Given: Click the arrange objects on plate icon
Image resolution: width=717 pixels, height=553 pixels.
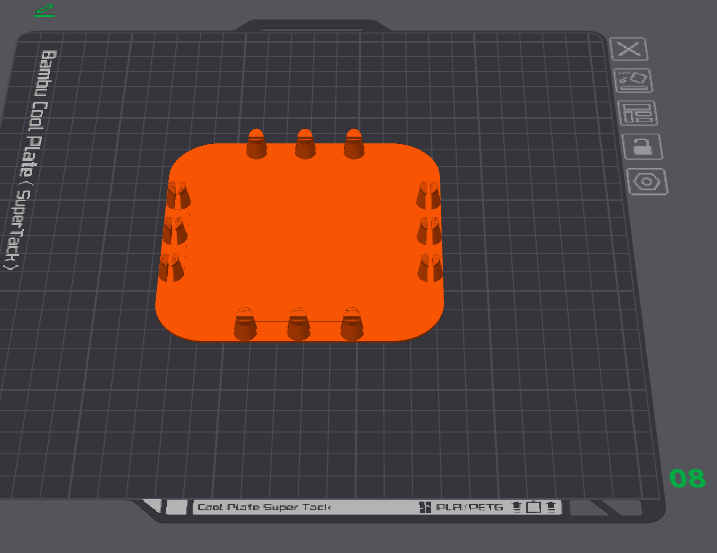Looking at the screenshot, I should (637, 113).
